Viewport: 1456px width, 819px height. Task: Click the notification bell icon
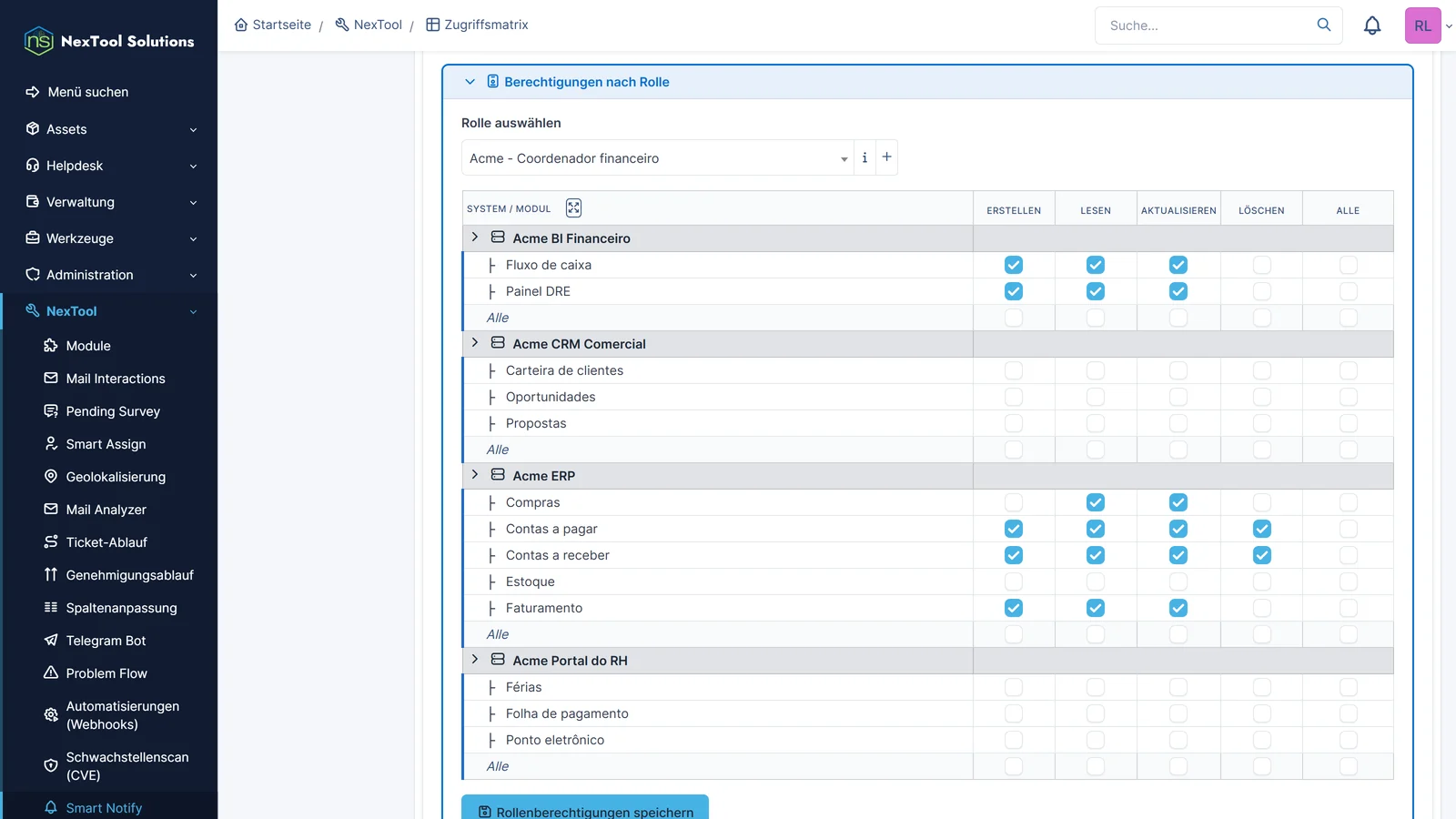[x=1372, y=25]
